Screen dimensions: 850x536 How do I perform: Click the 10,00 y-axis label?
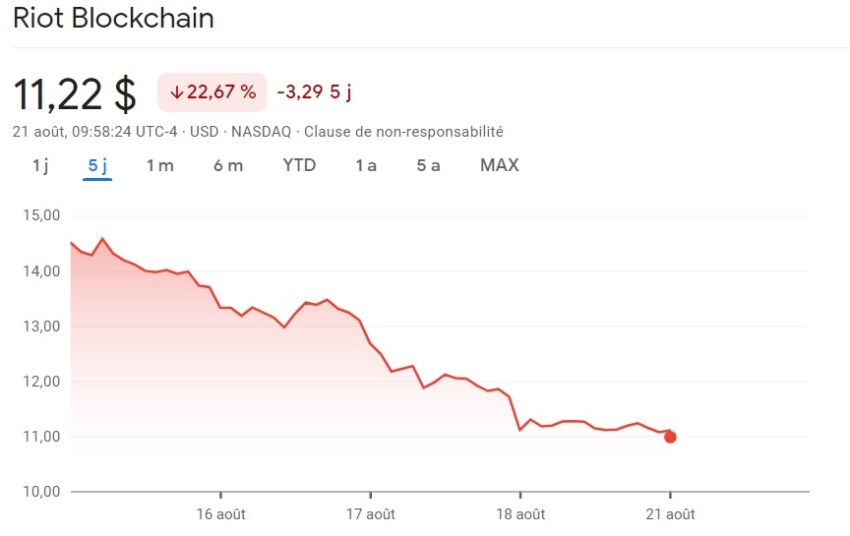click(41, 492)
